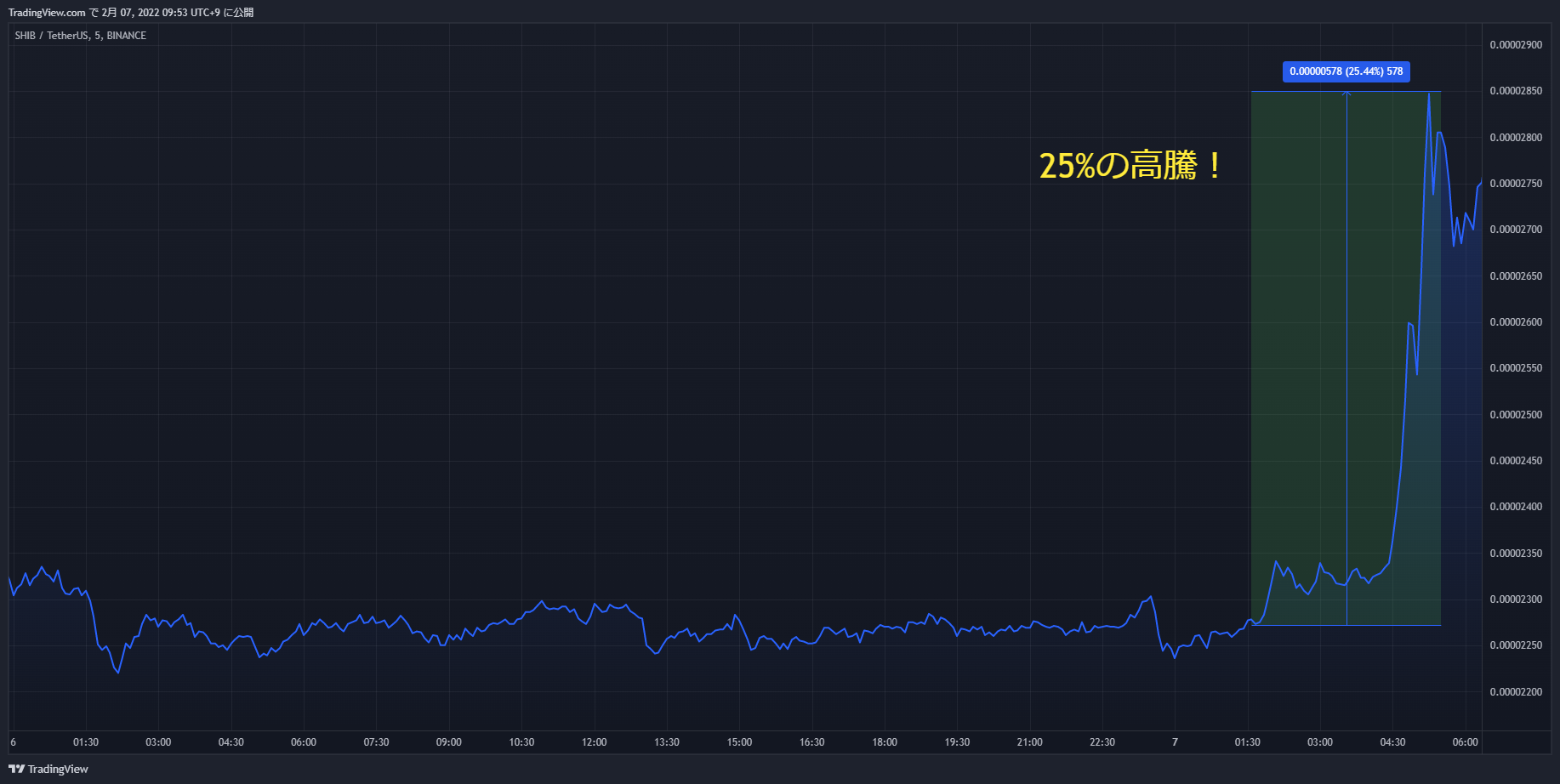The image size is (1560, 784).
Task: Click the 16:30 time axis label
Action: click(812, 742)
